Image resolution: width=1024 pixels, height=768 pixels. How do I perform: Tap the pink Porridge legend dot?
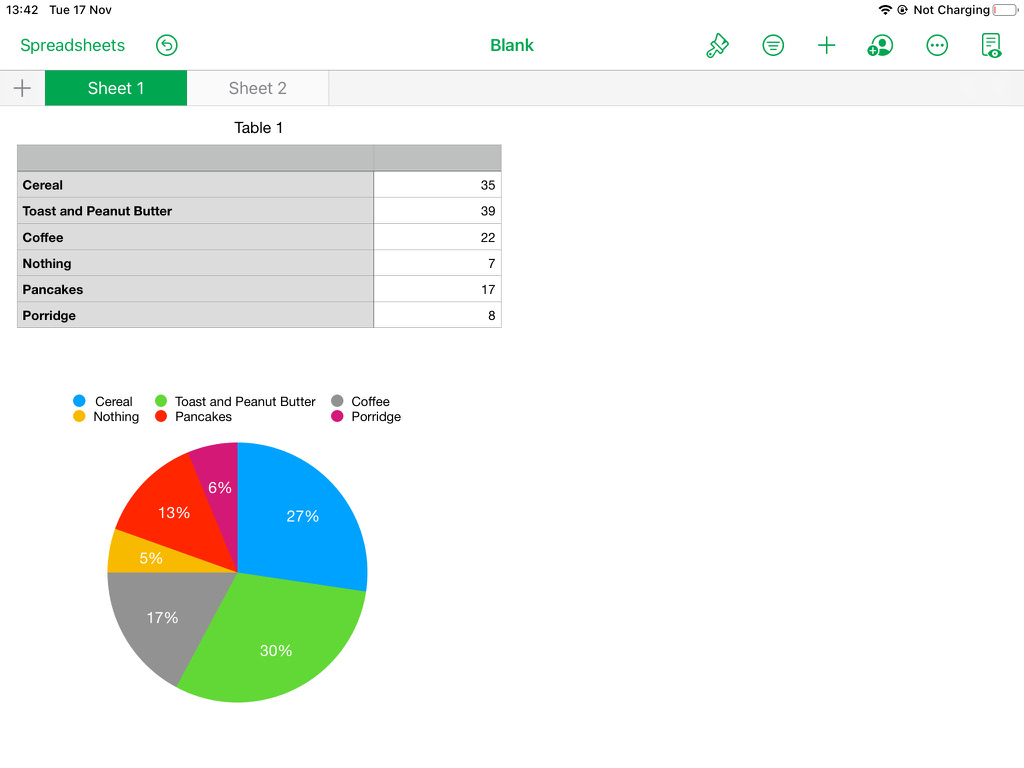pos(337,416)
